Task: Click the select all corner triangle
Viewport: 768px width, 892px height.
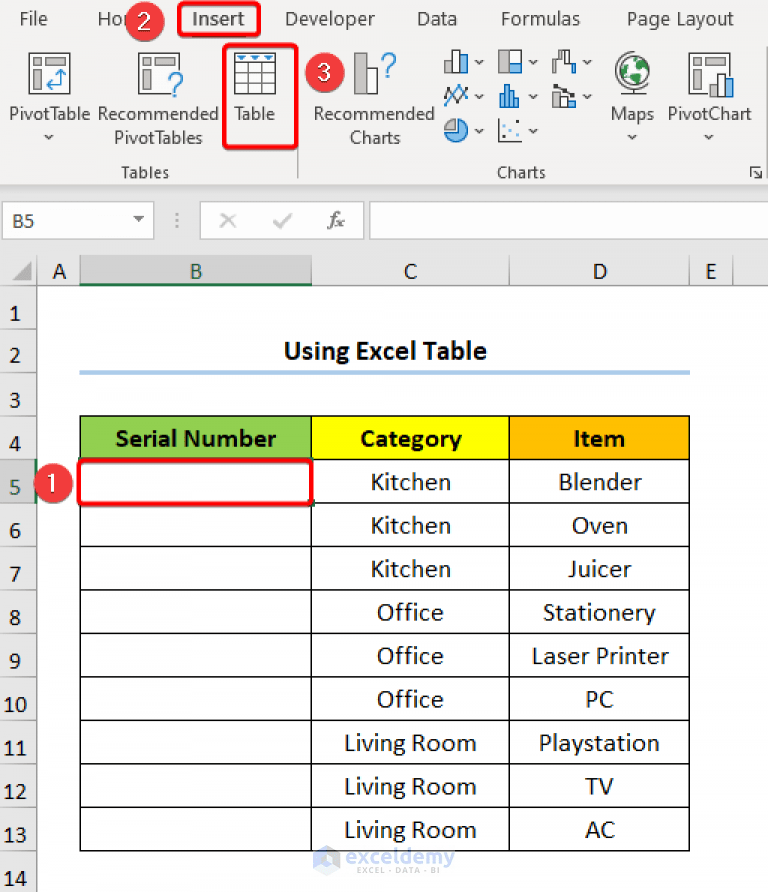Action: coord(21,271)
